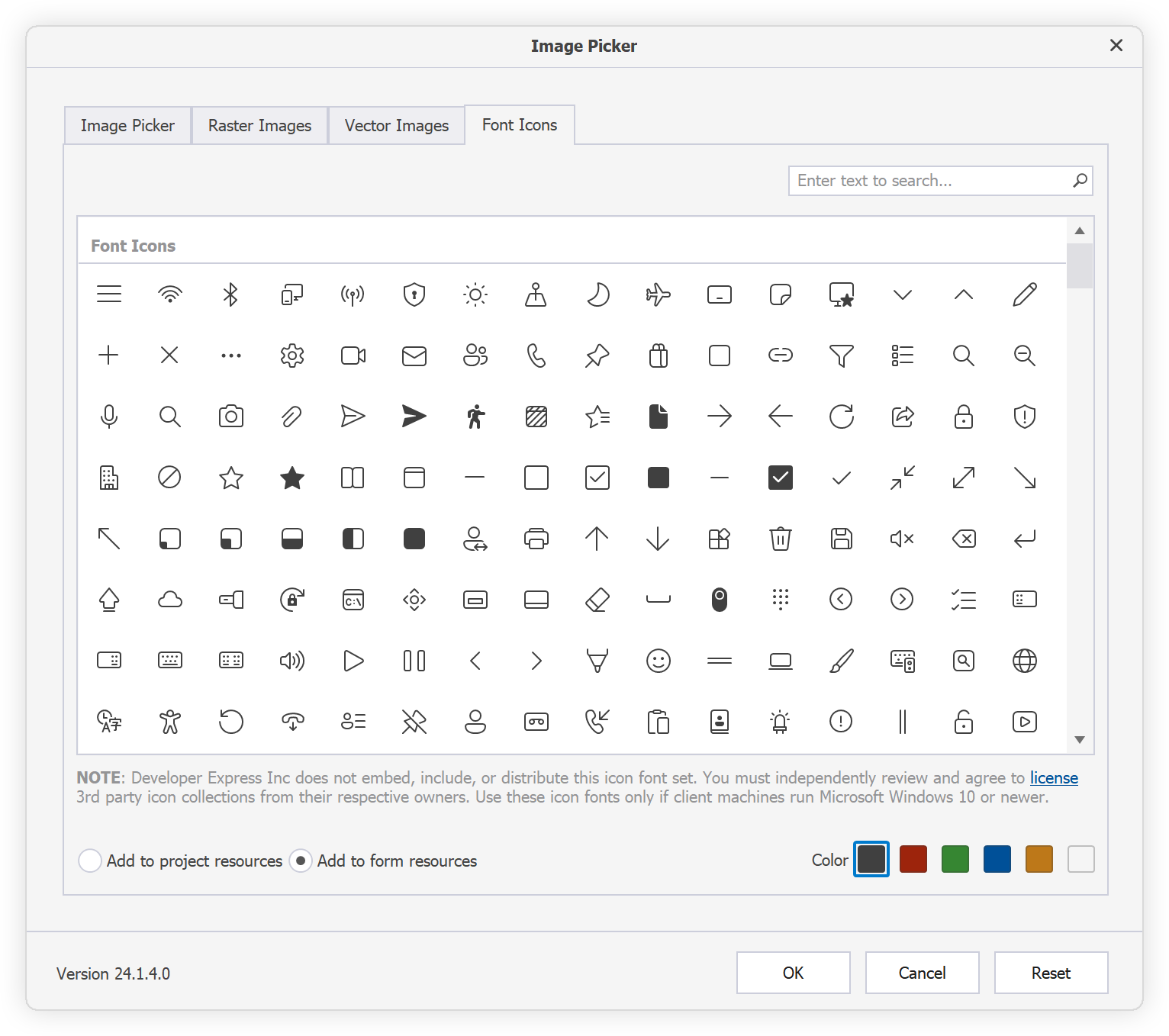
Task: Open the license hyperlink
Action: [x=1053, y=777]
